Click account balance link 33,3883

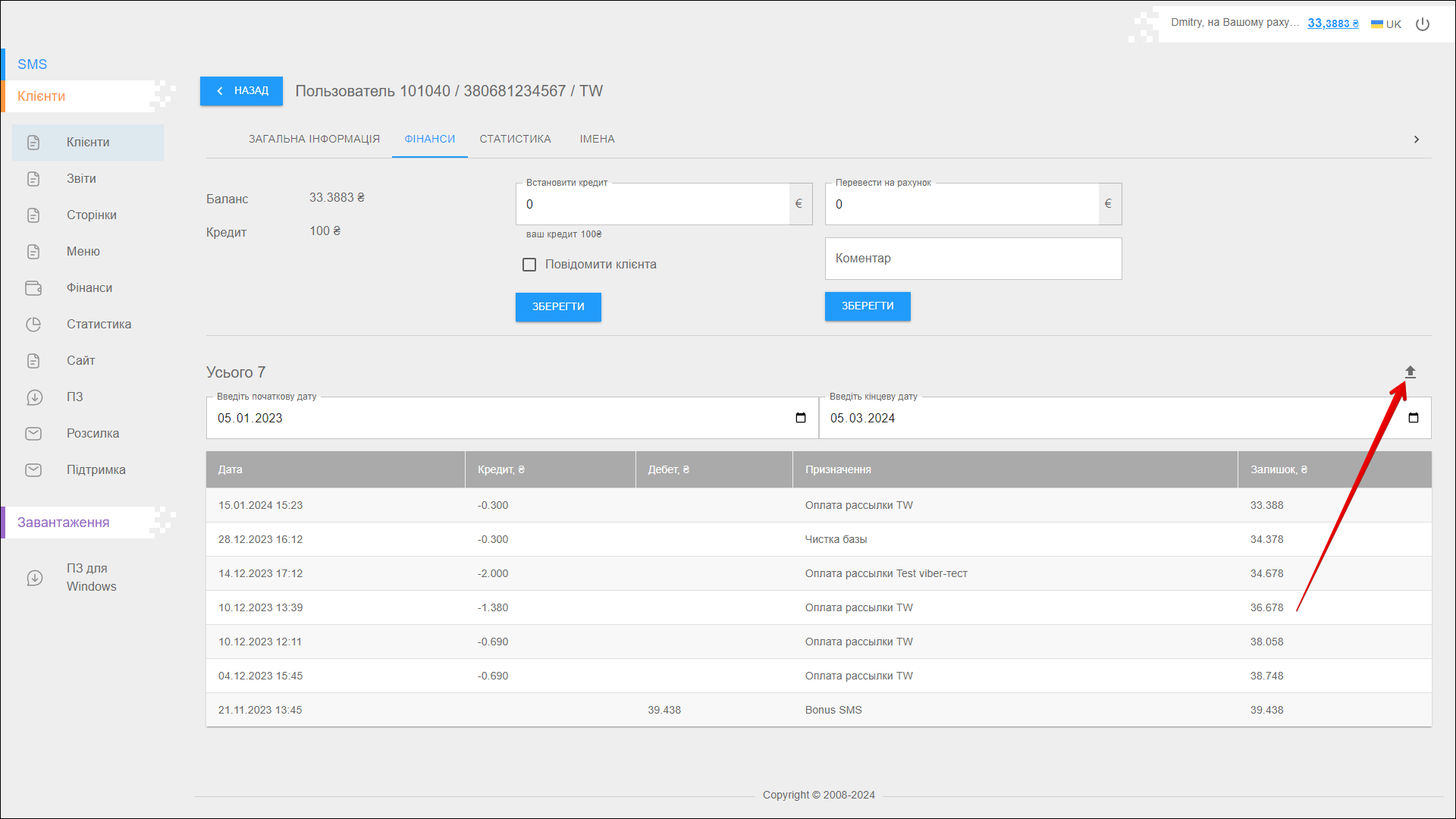click(1332, 24)
